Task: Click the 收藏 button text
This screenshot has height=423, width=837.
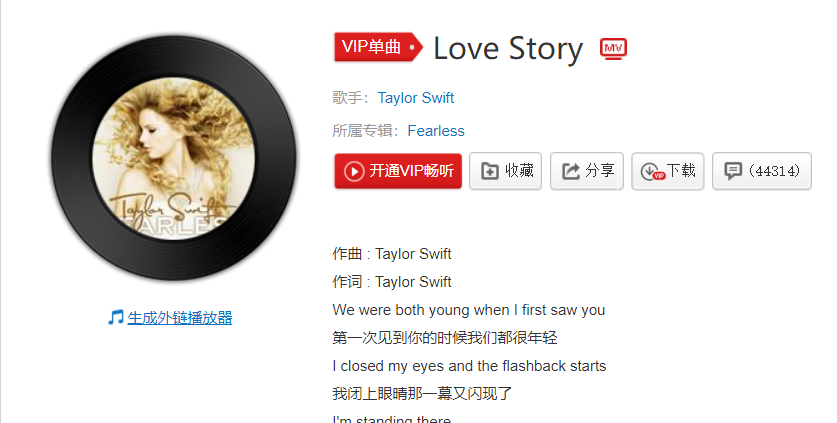Action: [519, 171]
